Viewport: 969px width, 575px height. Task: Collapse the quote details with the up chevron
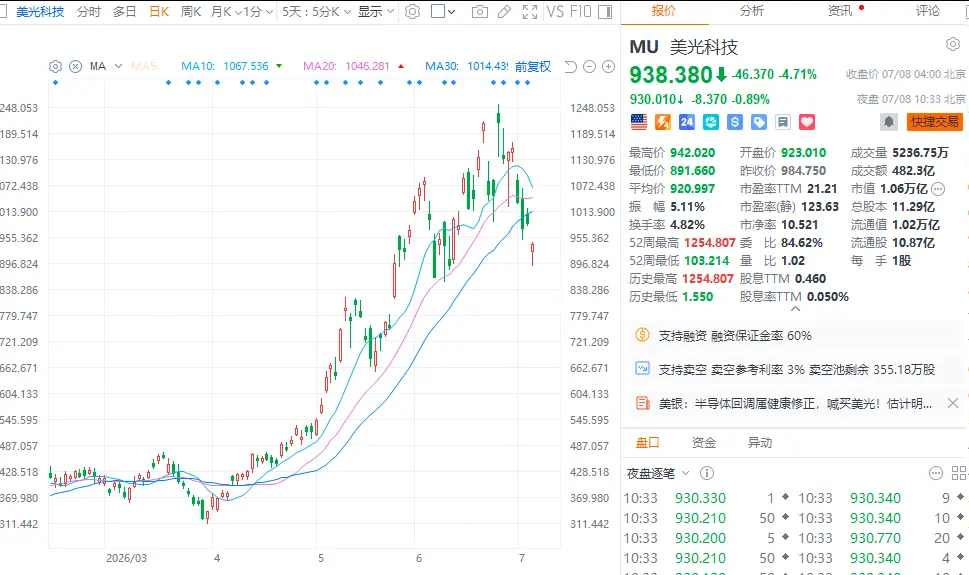pos(795,309)
